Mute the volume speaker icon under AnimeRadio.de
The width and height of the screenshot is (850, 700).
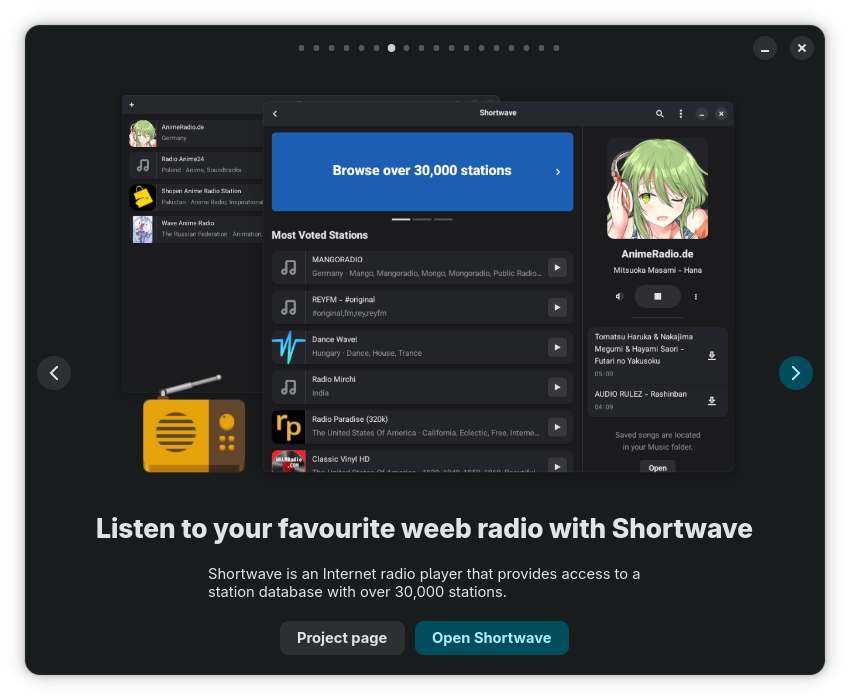(619, 296)
